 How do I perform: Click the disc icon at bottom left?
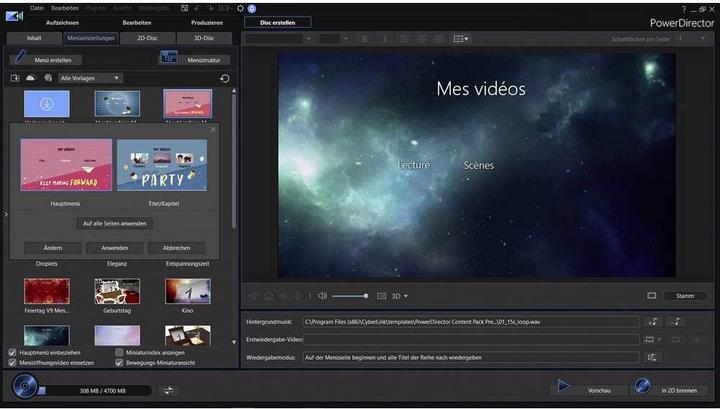pos(24,386)
